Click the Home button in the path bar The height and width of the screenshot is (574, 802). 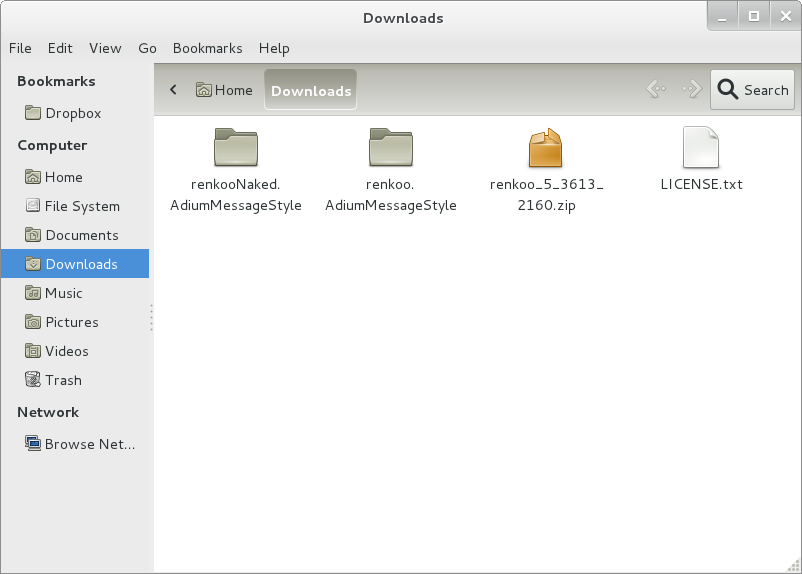pyautogui.click(x=225, y=90)
